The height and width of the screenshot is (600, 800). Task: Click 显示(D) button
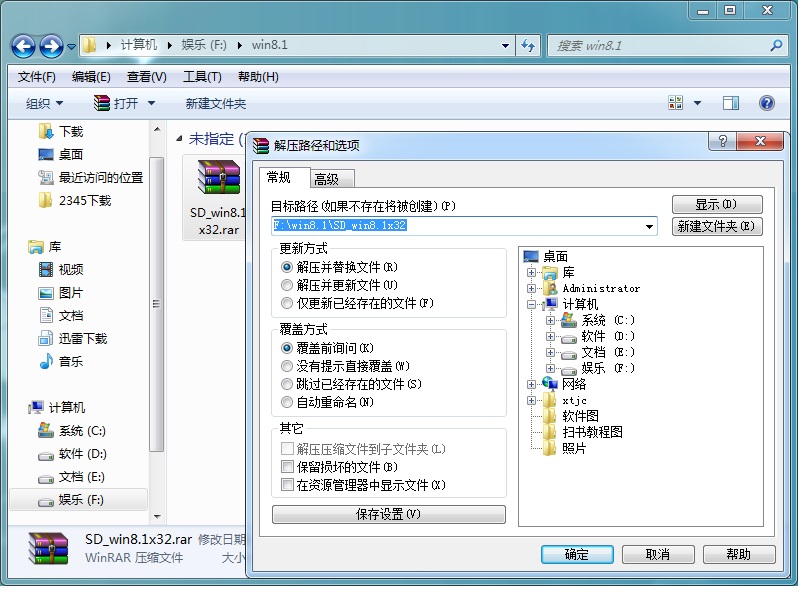click(717, 205)
